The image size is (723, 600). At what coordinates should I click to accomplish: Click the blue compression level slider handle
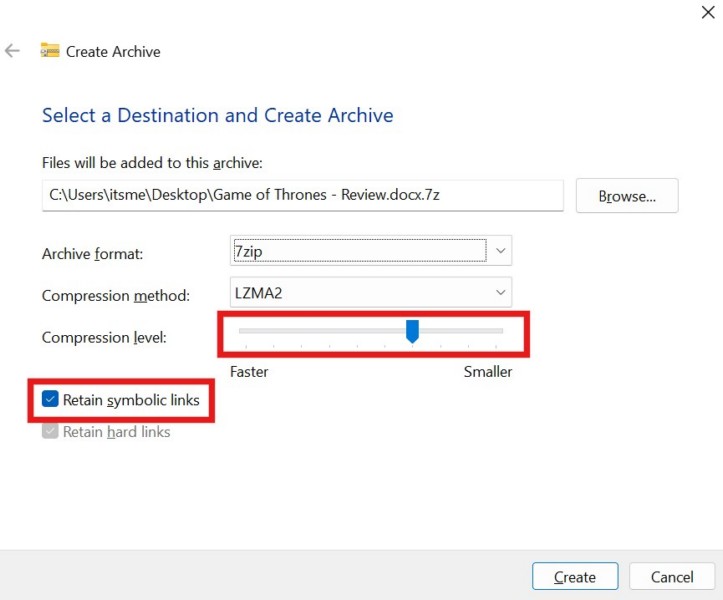[x=412, y=332]
